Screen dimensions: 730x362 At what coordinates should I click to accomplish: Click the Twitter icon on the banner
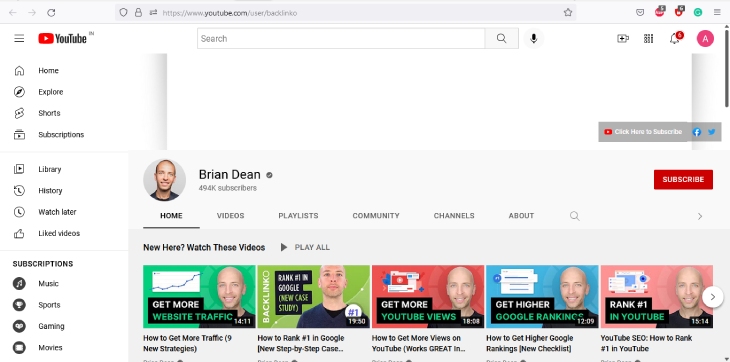pyautogui.click(x=711, y=132)
